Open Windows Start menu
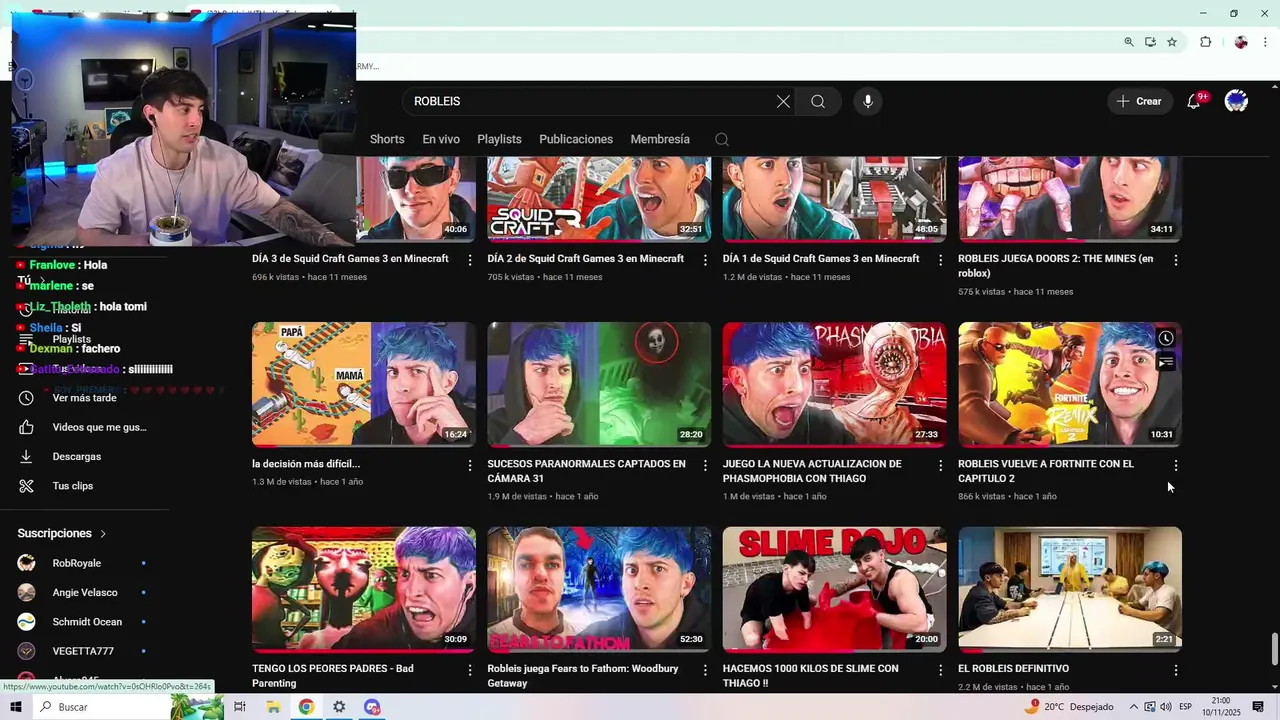The image size is (1280, 720). coord(16,707)
